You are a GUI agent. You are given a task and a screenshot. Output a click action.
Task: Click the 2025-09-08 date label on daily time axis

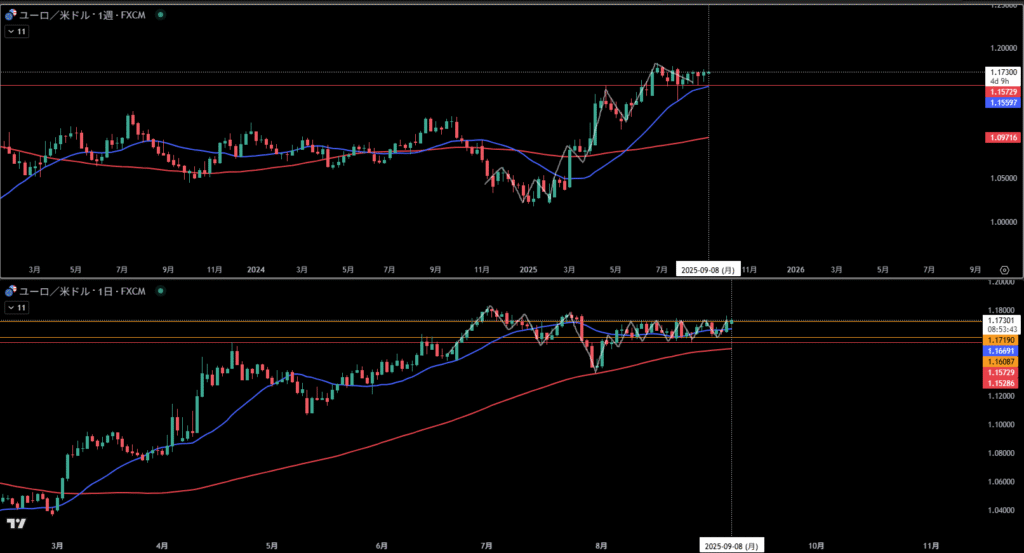click(731, 546)
